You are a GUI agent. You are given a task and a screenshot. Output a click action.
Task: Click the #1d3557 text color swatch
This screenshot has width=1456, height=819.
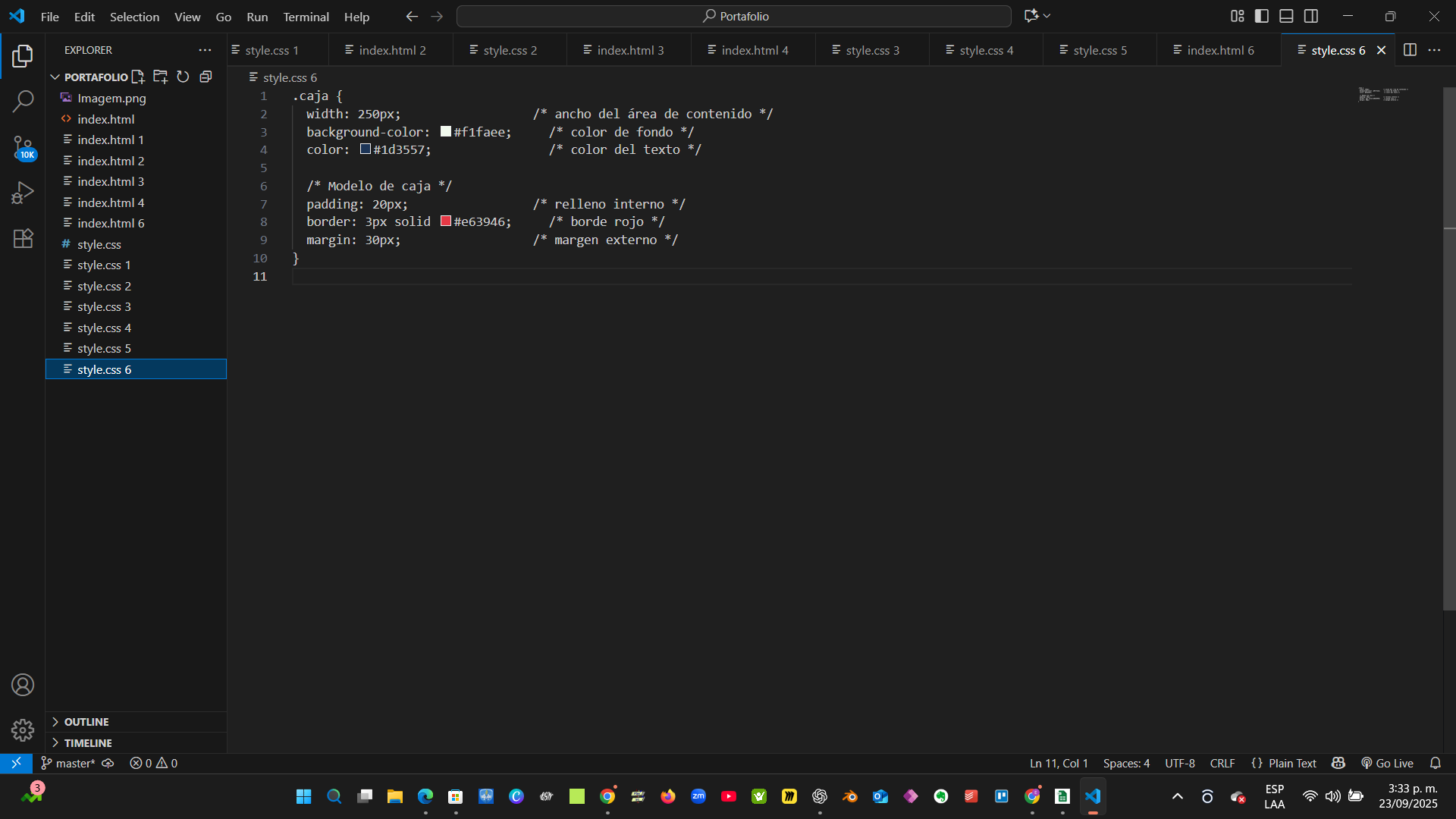click(x=366, y=149)
